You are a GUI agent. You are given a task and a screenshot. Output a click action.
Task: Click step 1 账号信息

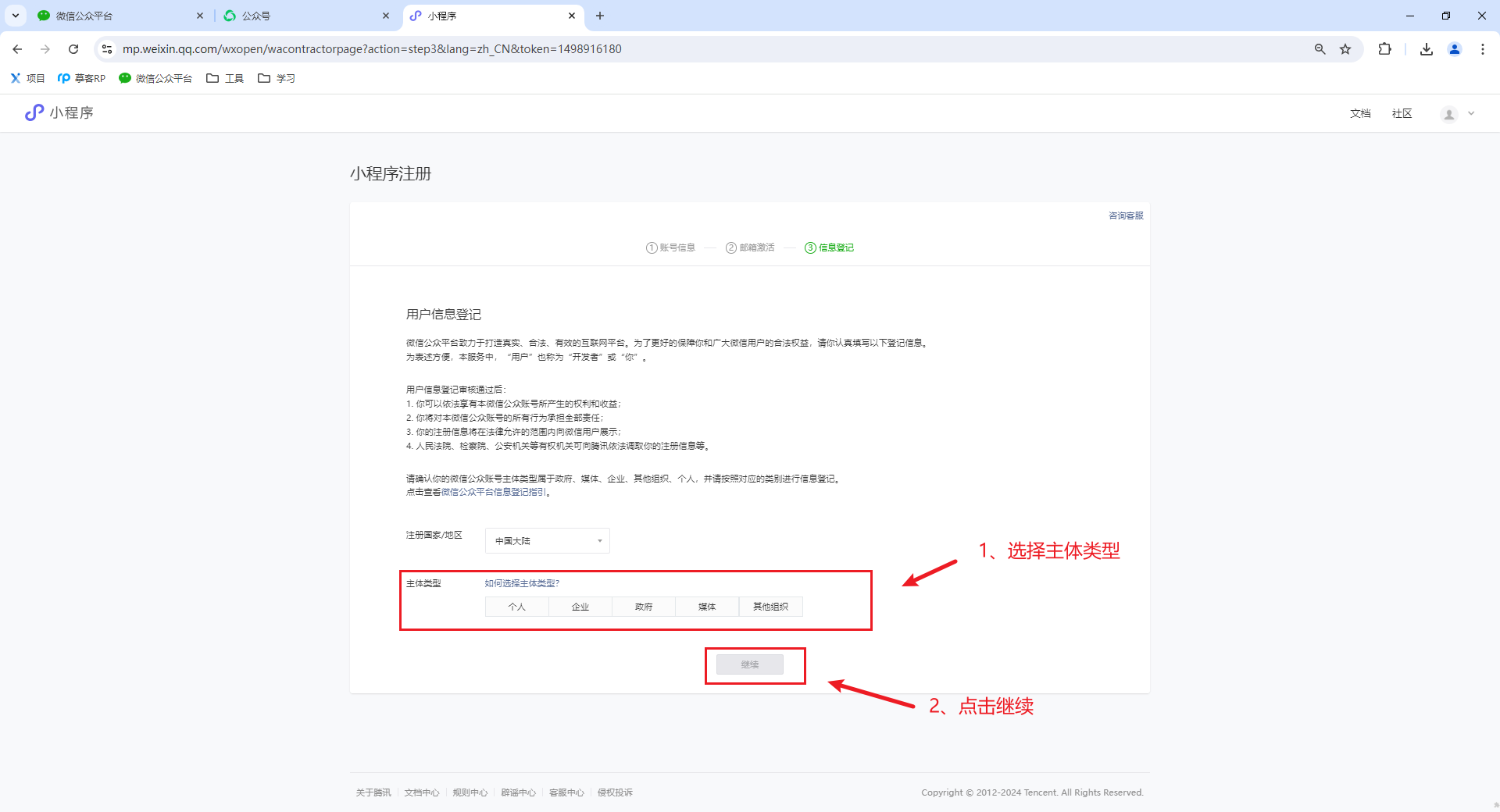[670, 248]
